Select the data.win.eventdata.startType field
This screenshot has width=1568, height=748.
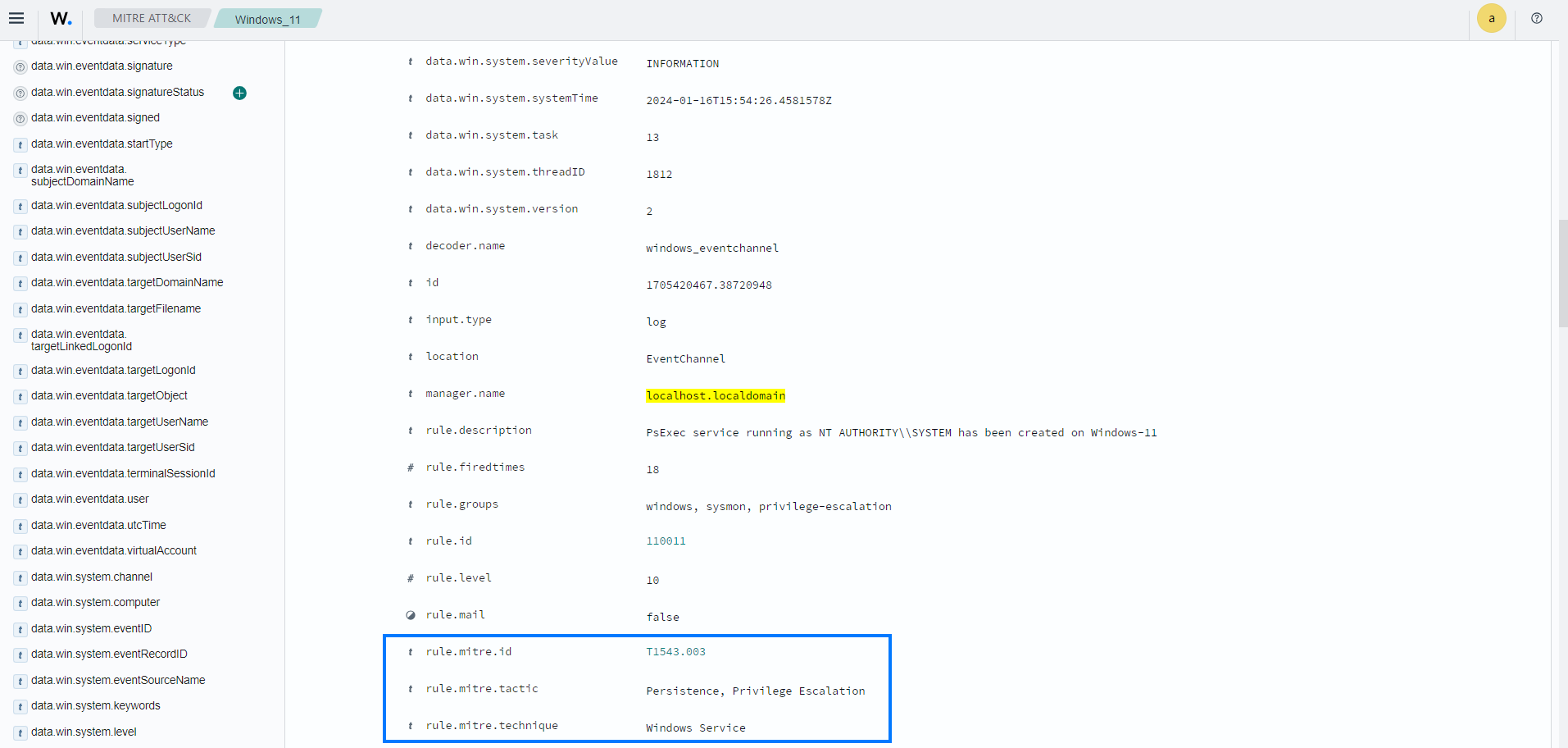tap(102, 144)
